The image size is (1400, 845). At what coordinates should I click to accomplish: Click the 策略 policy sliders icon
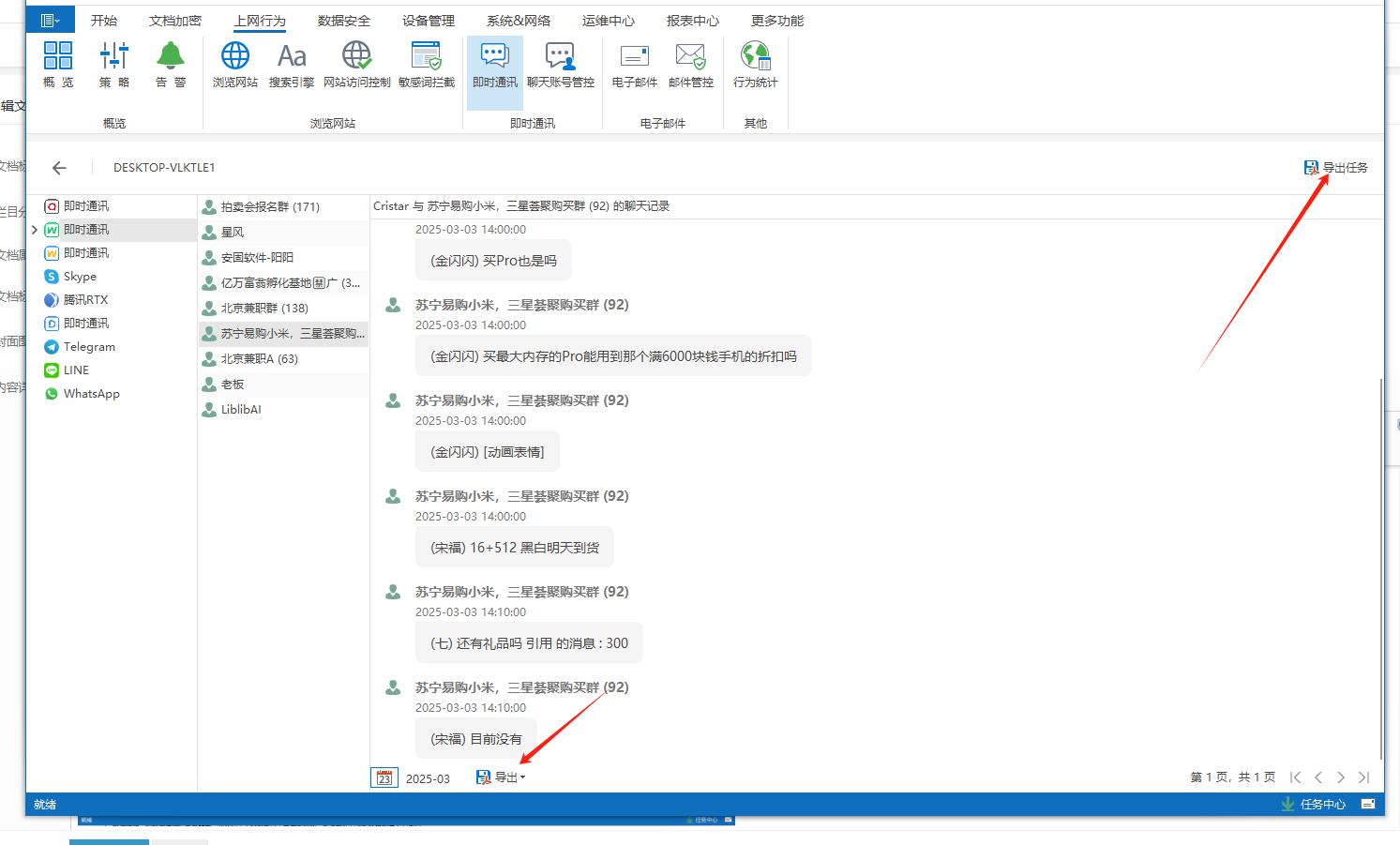[x=114, y=65]
